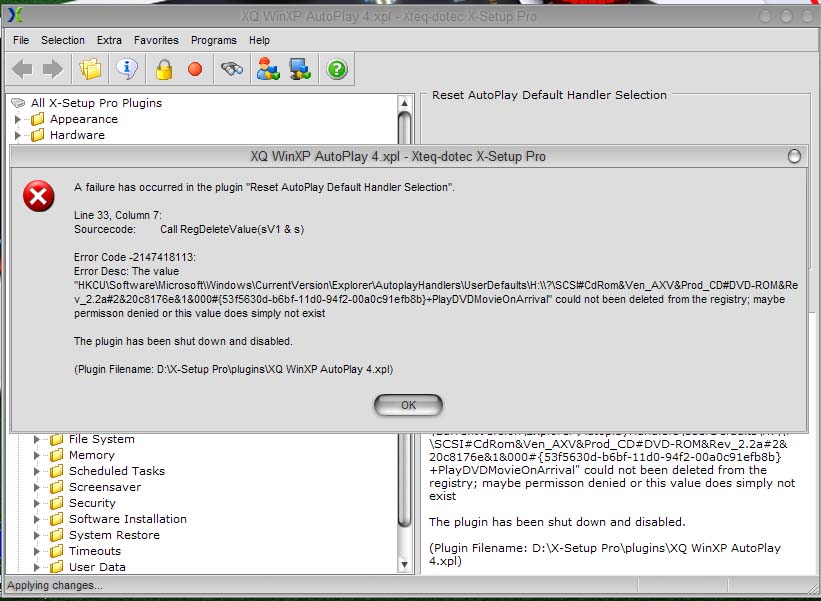Screen dimensions: 821x601
Task: Click the yellow folders toolbar icon
Action: click(x=90, y=69)
